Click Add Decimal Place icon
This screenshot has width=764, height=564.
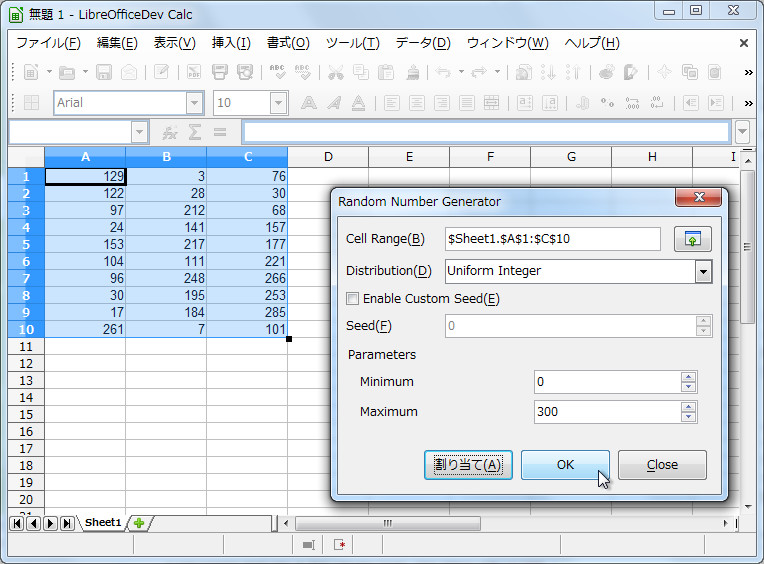632,103
